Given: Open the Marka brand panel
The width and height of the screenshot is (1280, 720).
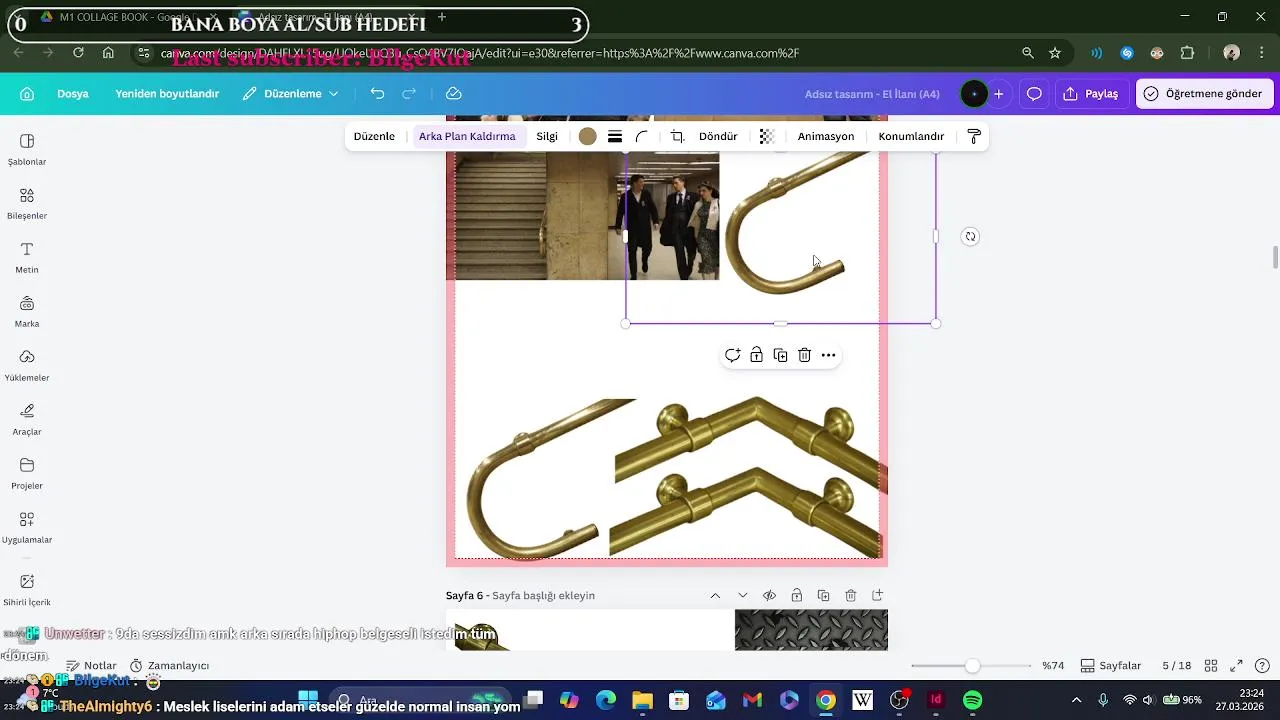Looking at the screenshot, I should pyautogui.click(x=27, y=311).
